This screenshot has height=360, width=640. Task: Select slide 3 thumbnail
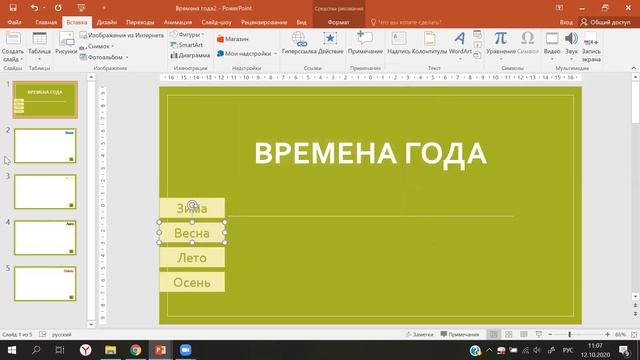45,192
